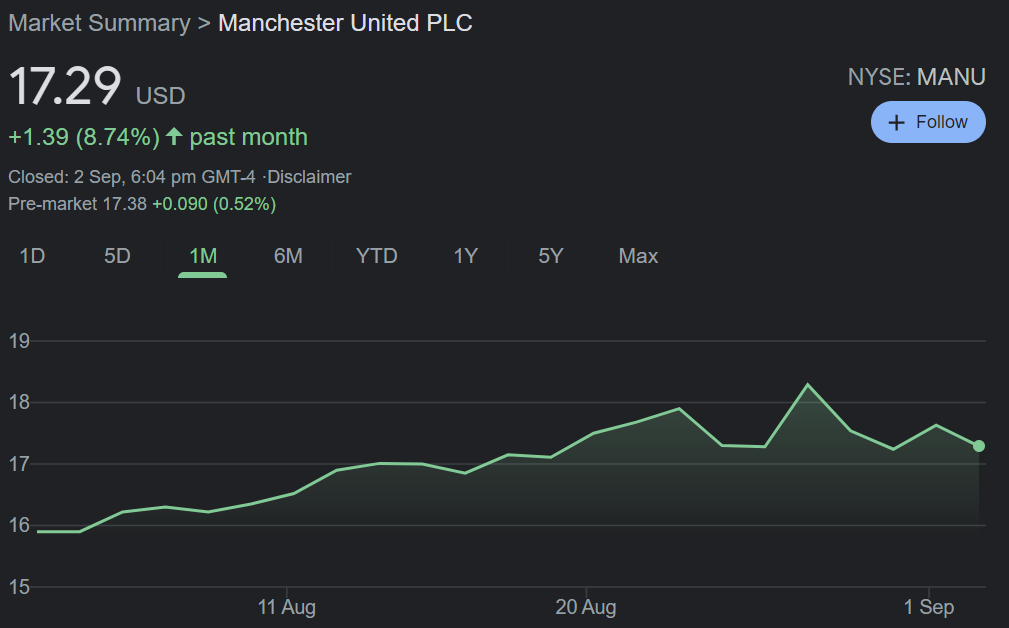Screen dimensions: 1009x628
Task: Click the chart's highest price peak
Action: click(807, 385)
